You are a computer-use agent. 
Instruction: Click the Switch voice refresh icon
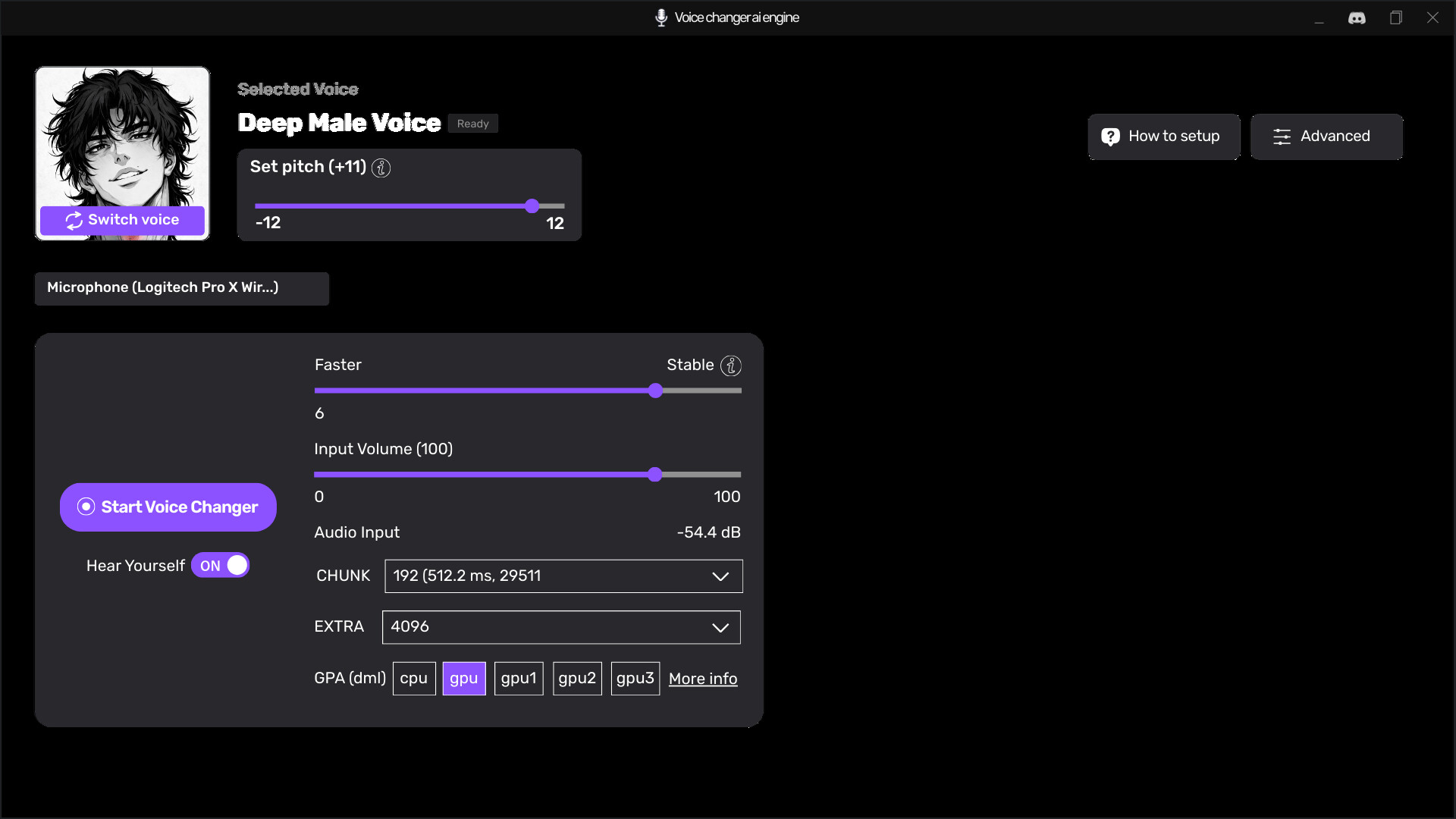tap(74, 220)
